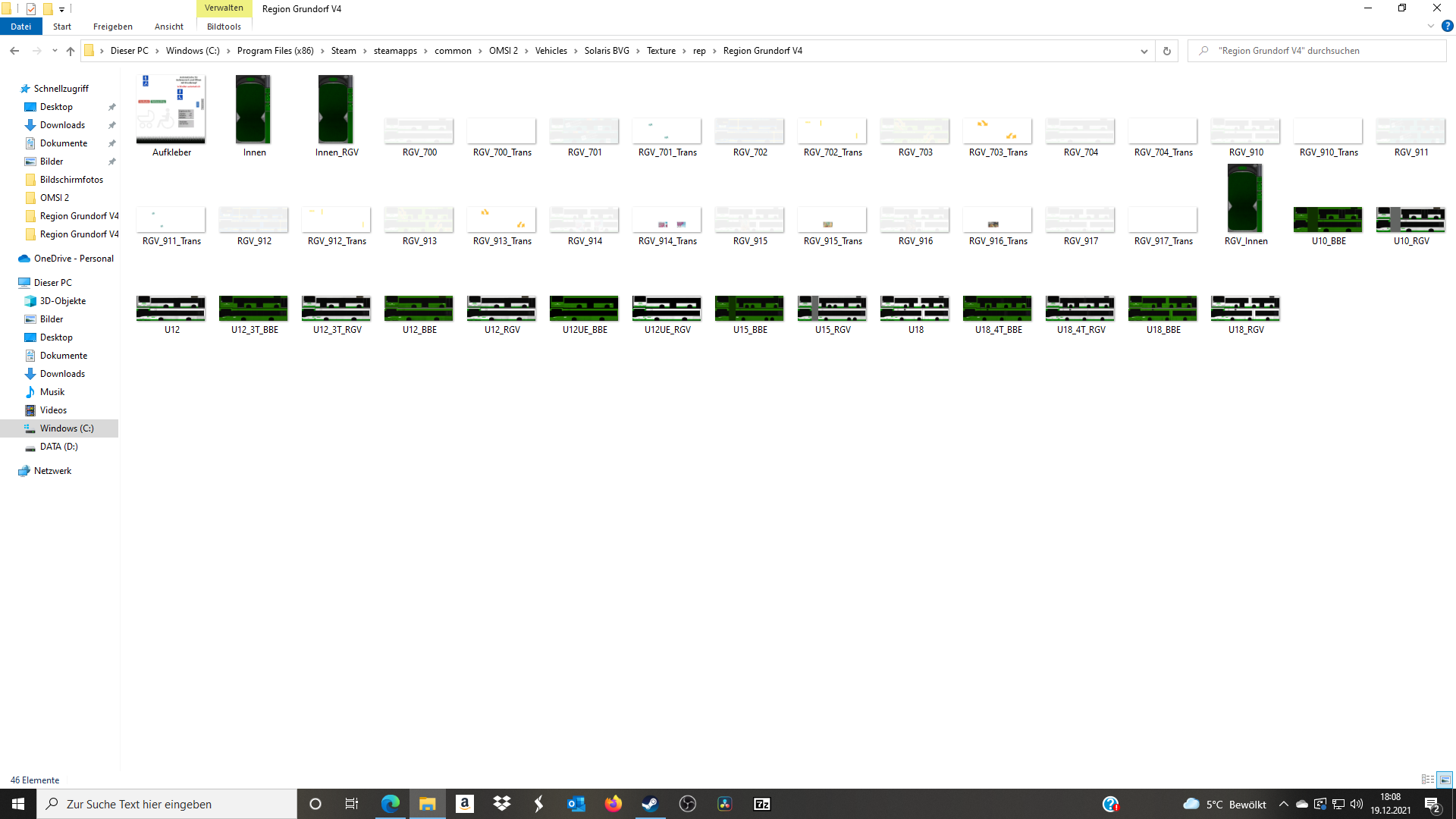
Task: Launch 7-Zip from the taskbar
Action: coord(761,804)
